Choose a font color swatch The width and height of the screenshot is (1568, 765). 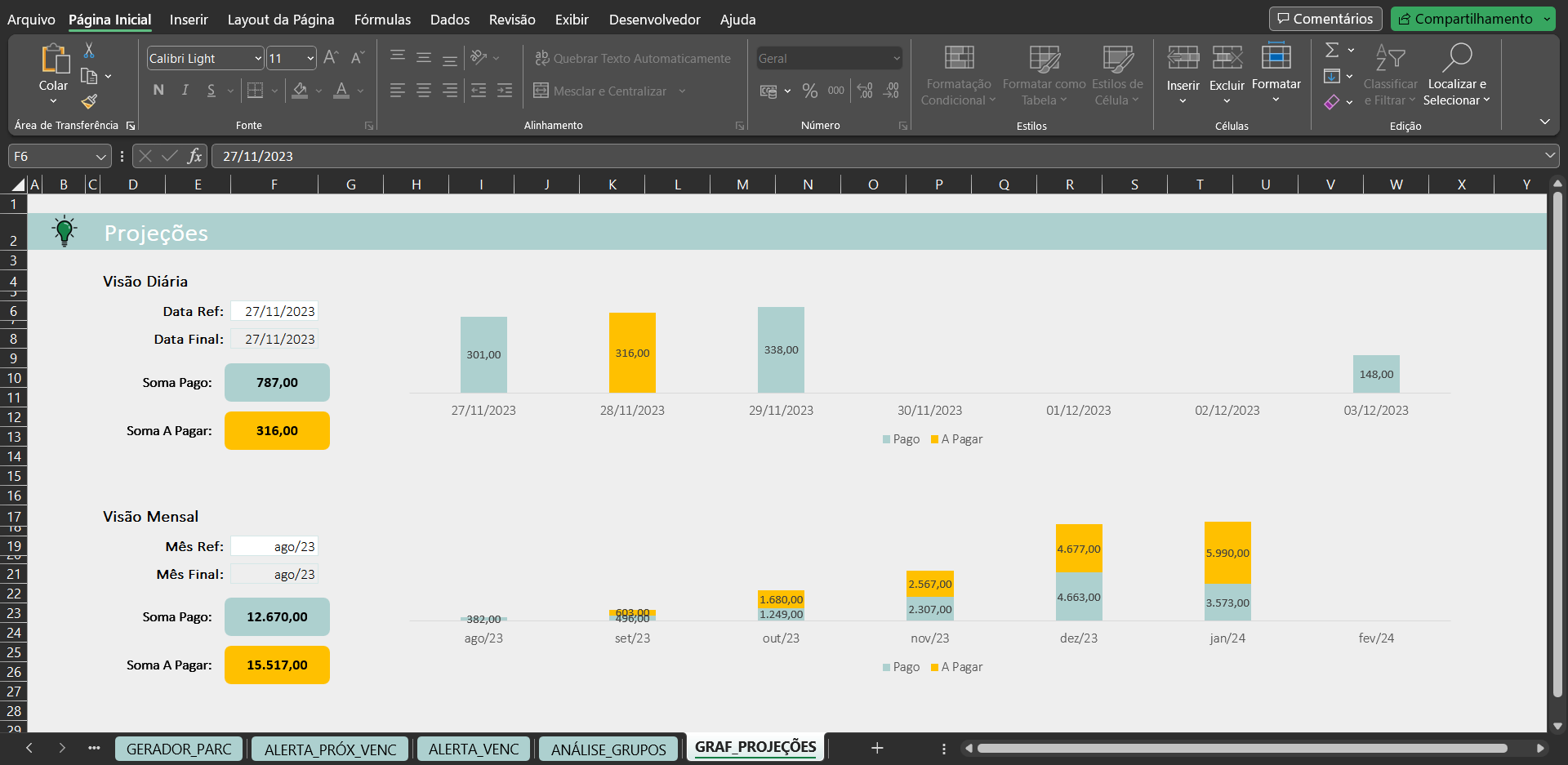(340, 92)
